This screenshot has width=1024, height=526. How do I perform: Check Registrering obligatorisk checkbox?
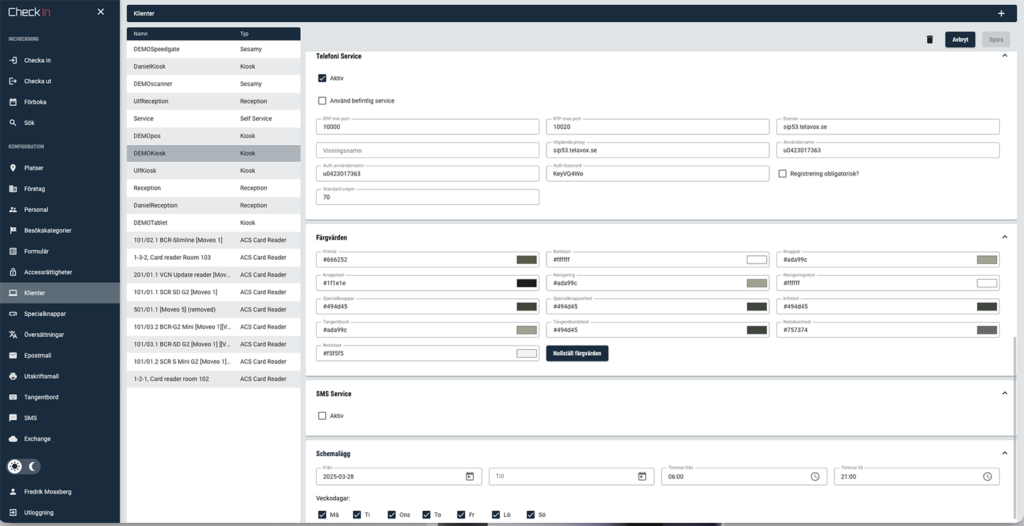click(x=782, y=174)
